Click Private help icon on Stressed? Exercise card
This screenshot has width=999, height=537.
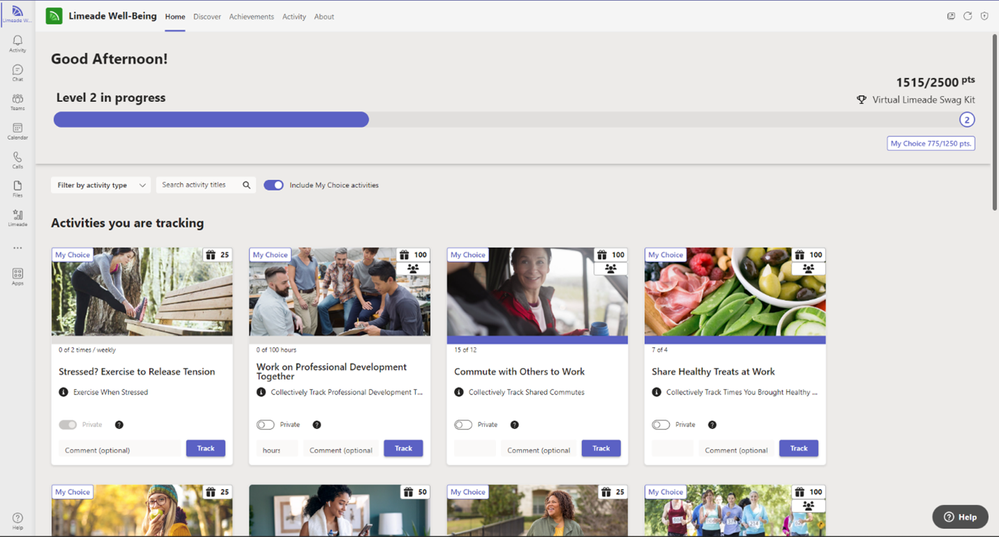click(x=119, y=425)
